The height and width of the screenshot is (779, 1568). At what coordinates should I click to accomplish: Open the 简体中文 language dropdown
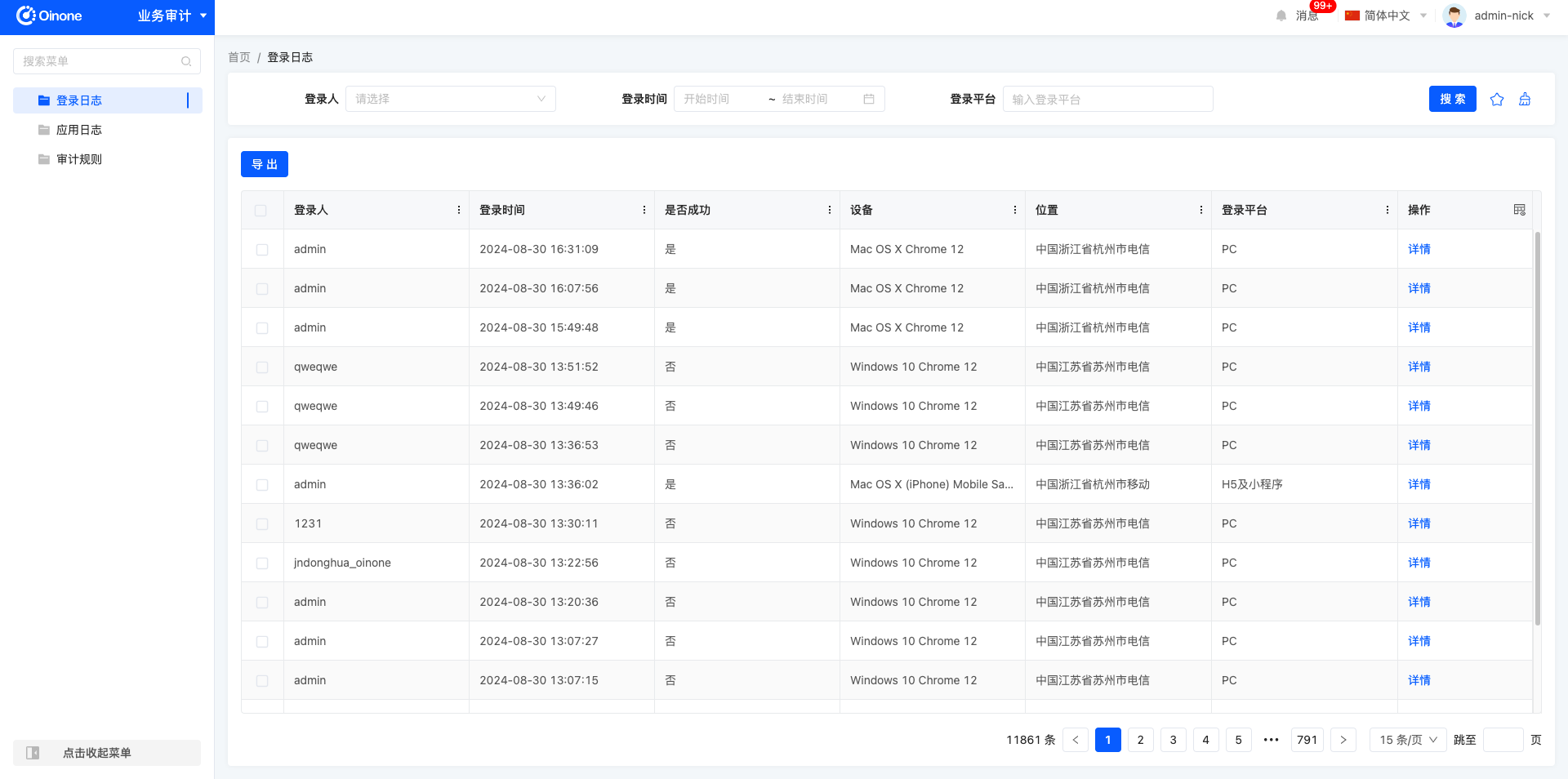[1386, 16]
